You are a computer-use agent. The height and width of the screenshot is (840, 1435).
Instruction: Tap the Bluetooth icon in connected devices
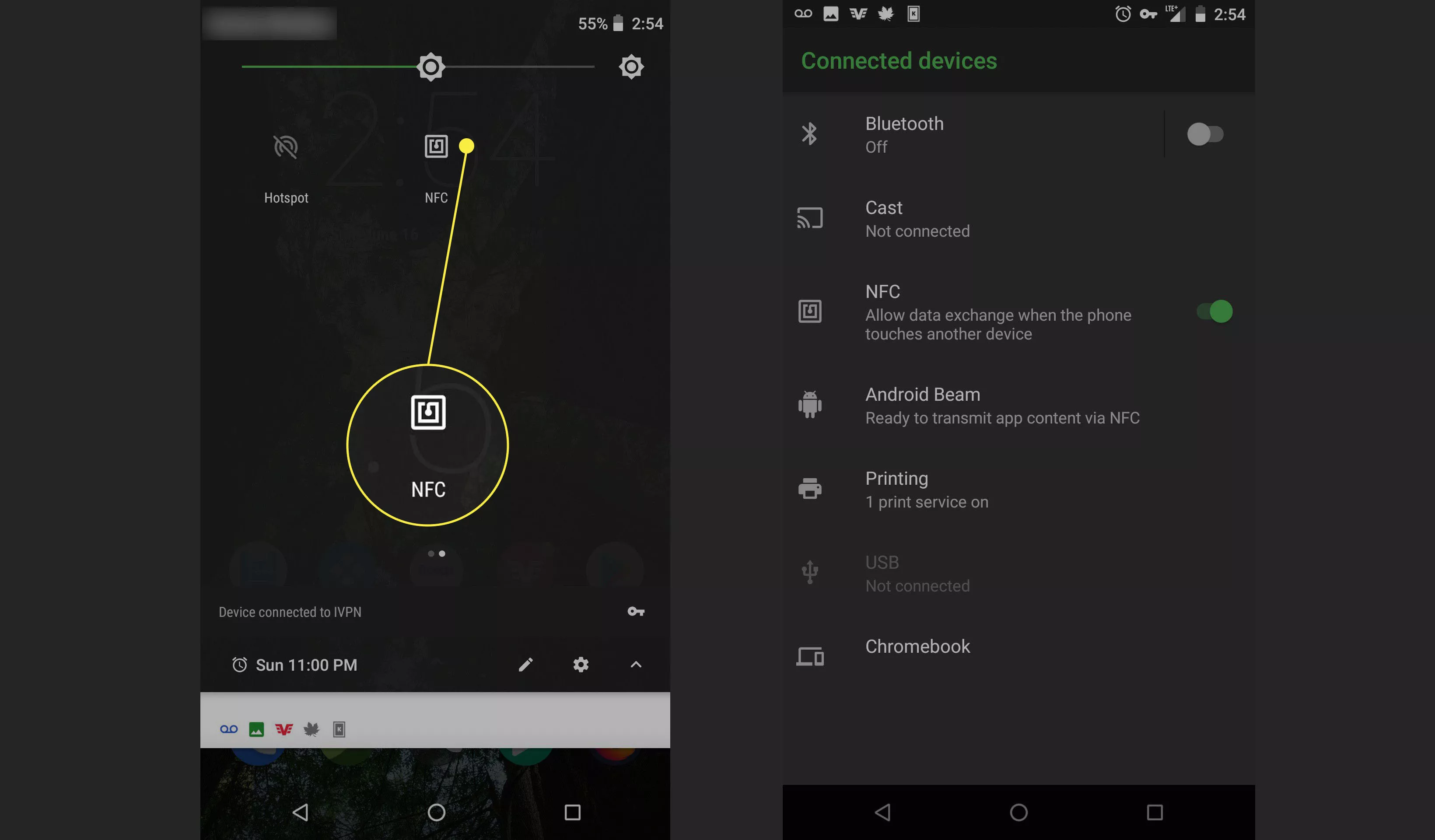tap(808, 133)
